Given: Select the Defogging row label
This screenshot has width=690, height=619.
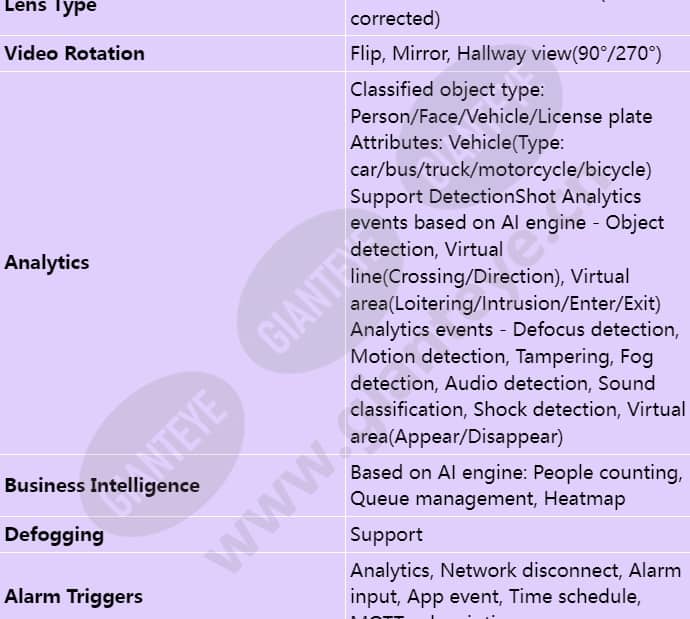Looking at the screenshot, I should tap(54, 535).
